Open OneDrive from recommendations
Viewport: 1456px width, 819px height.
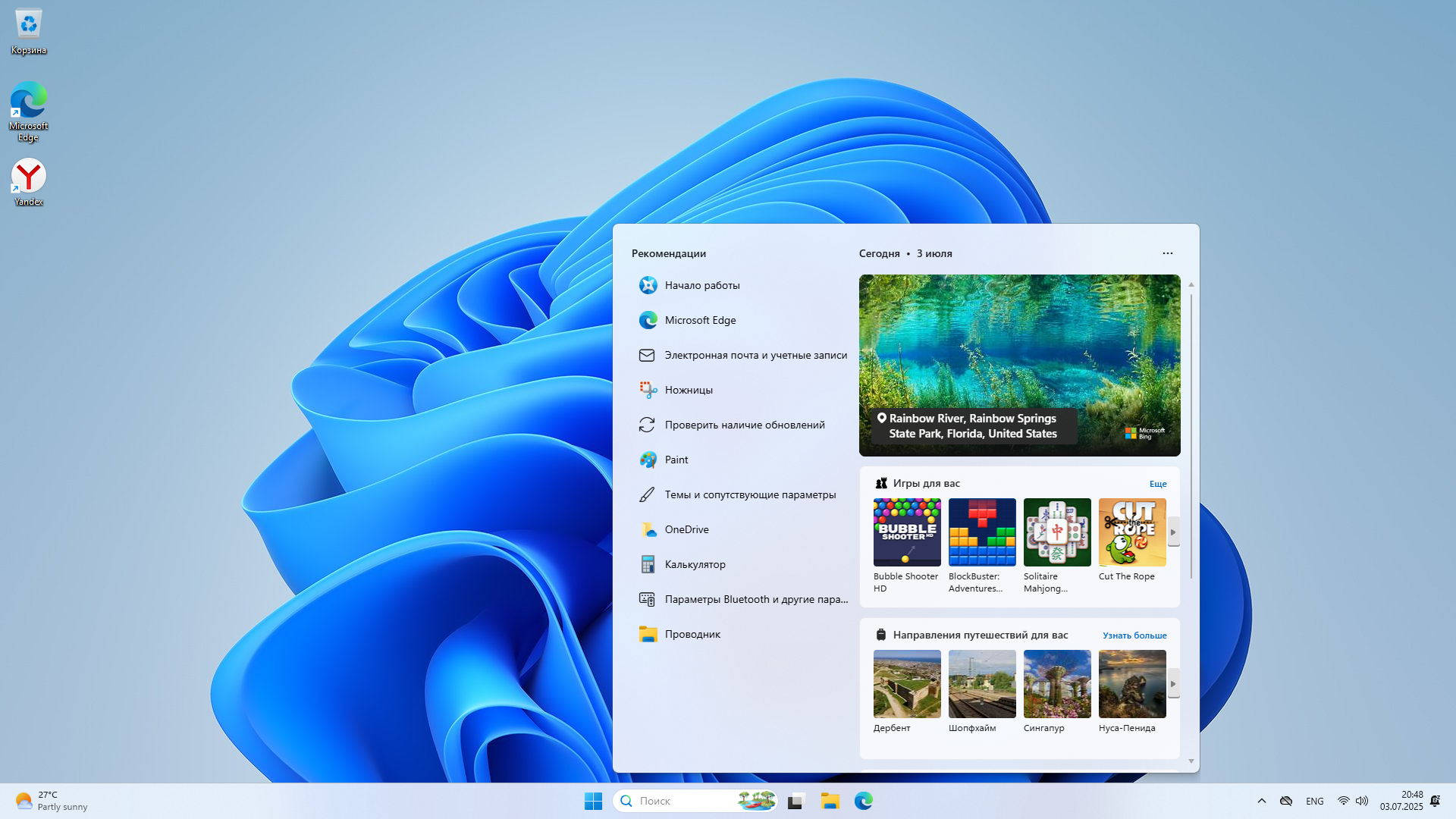pos(686,529)
